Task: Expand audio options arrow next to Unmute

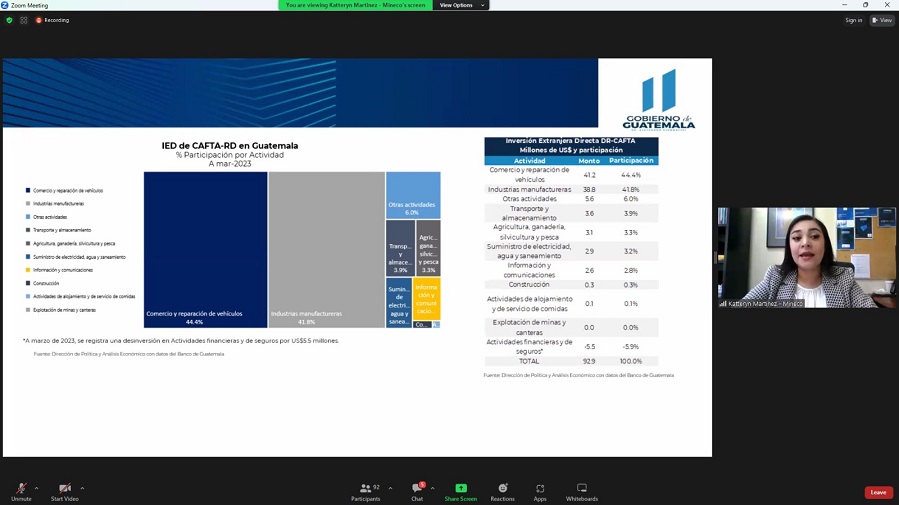Action: click(37, 488)
